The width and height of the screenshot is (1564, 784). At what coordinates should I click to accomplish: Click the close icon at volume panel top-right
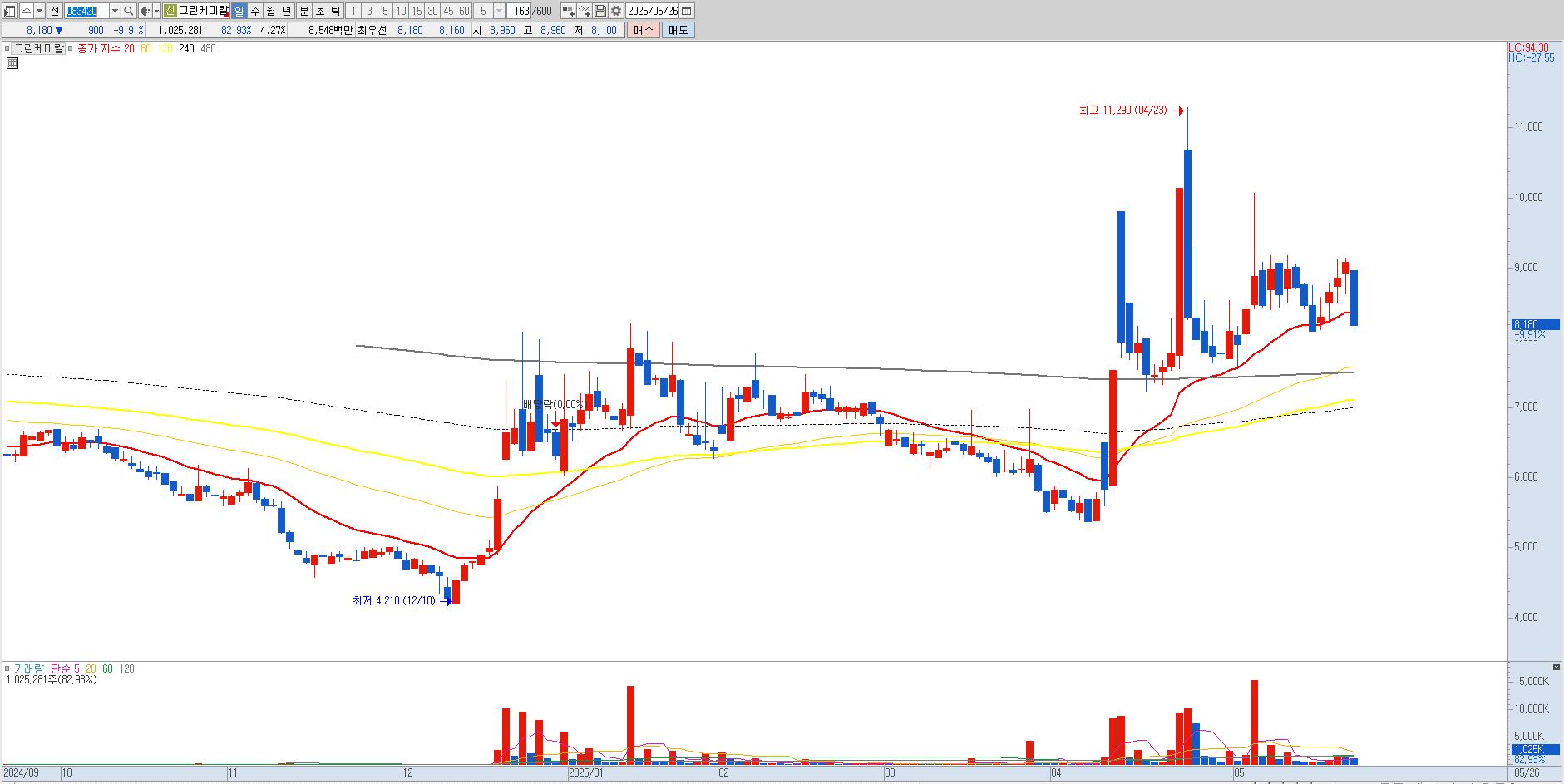tap(1557, 667)
